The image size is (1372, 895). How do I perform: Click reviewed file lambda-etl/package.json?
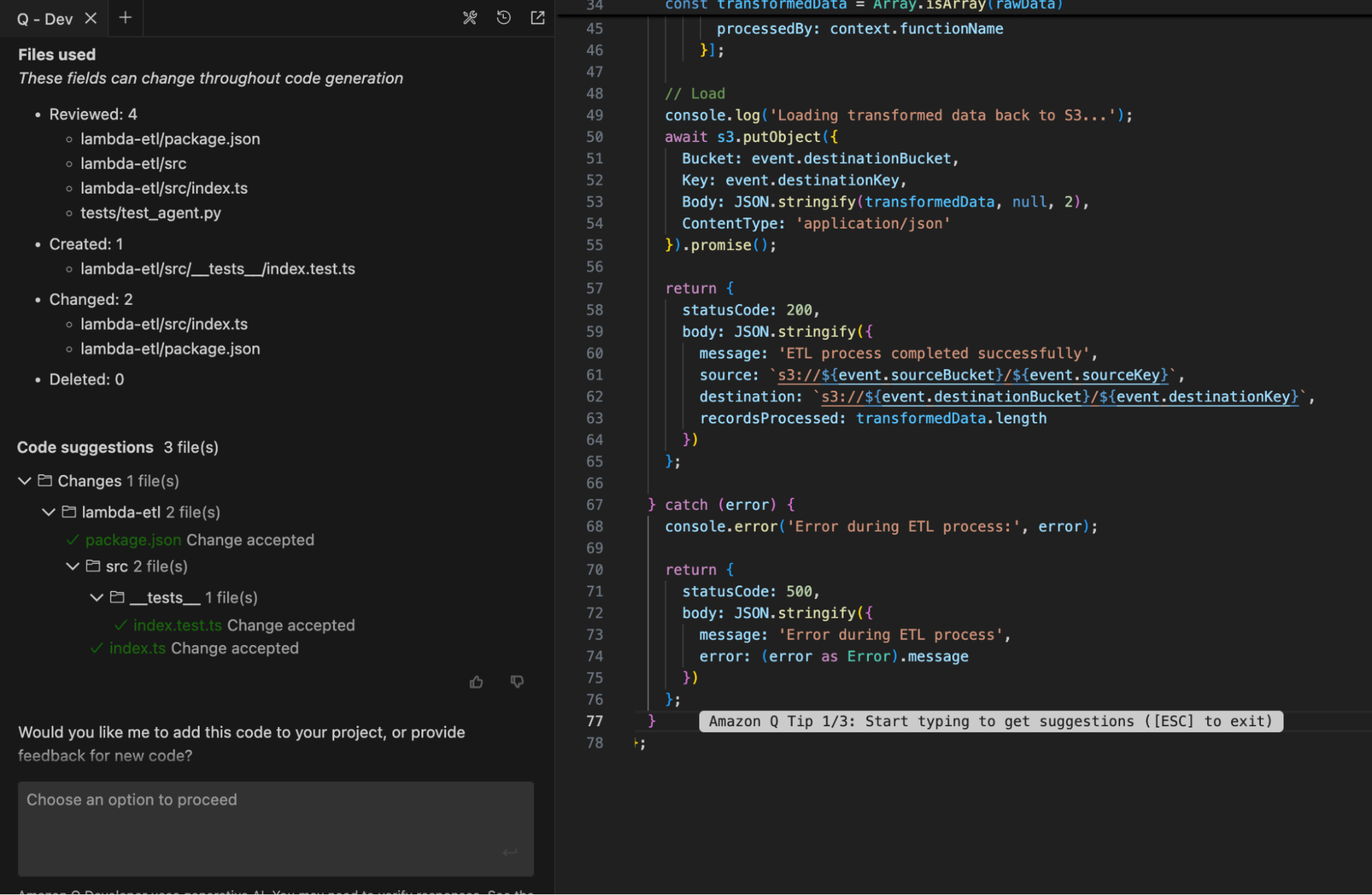(x=170, y=139)
